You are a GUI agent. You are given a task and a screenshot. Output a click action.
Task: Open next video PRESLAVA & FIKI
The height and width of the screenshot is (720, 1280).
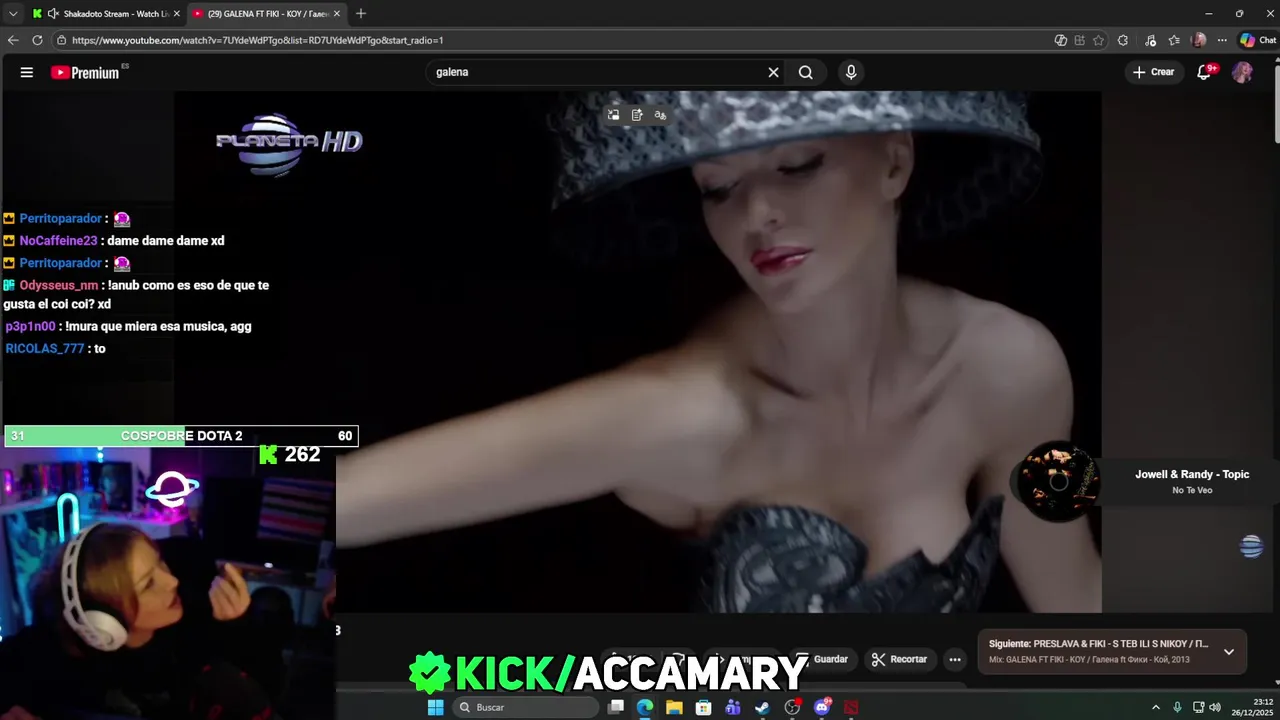click(1098, 644)
